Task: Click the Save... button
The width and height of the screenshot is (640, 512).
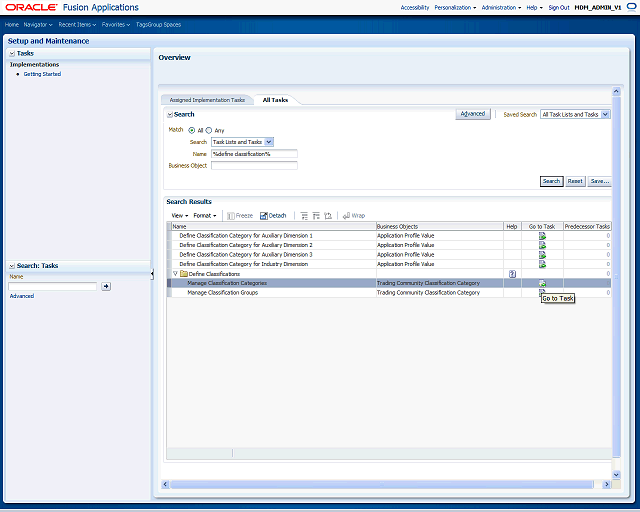Action: [600, 181]
